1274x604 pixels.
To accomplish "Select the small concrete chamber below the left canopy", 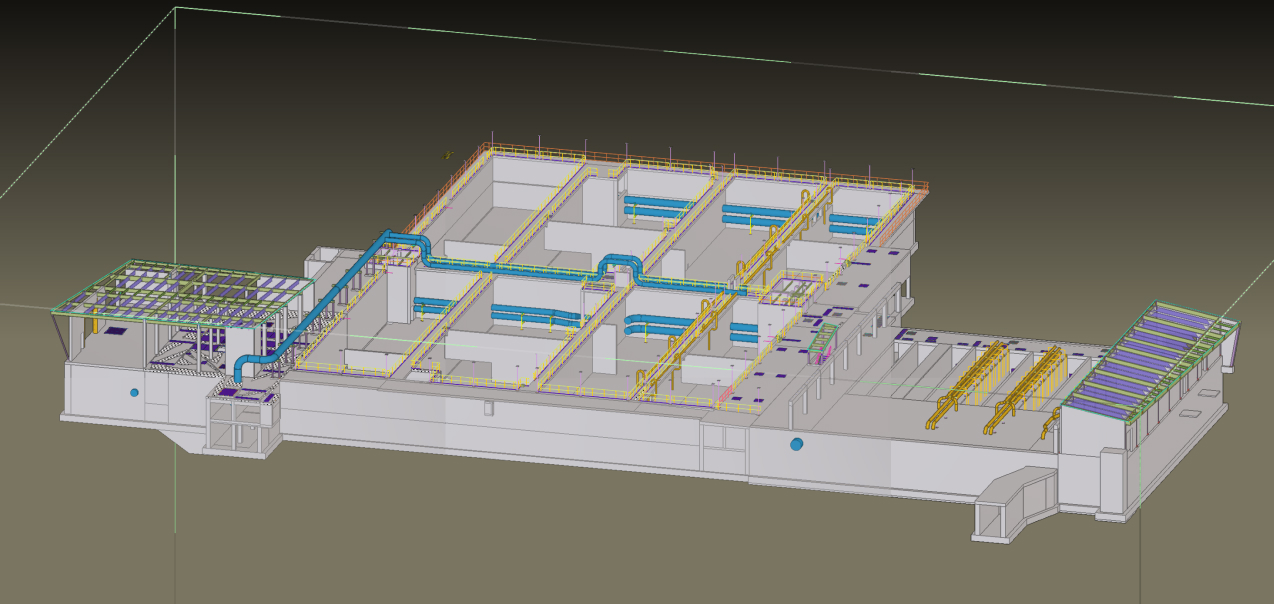I will (x=240, y=420).
